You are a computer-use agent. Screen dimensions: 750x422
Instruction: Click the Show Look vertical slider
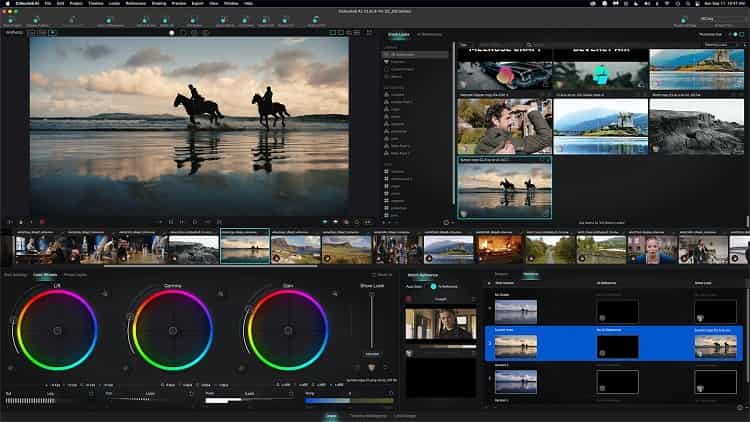click(x=372, y=321)
